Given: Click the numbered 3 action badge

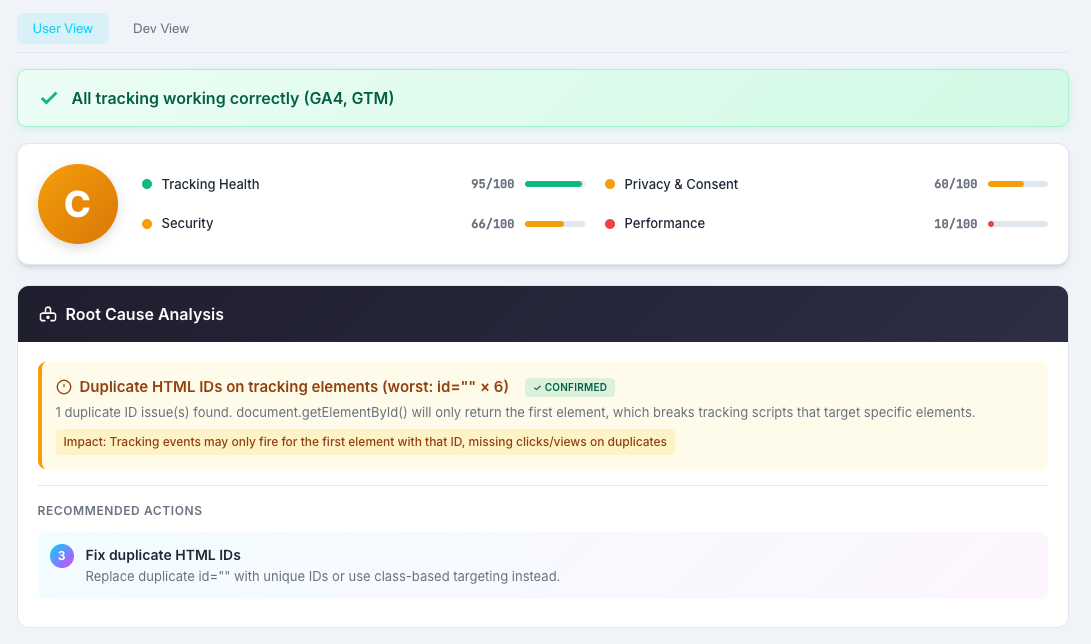Looking at the screenshot, I should coord(62,556).
